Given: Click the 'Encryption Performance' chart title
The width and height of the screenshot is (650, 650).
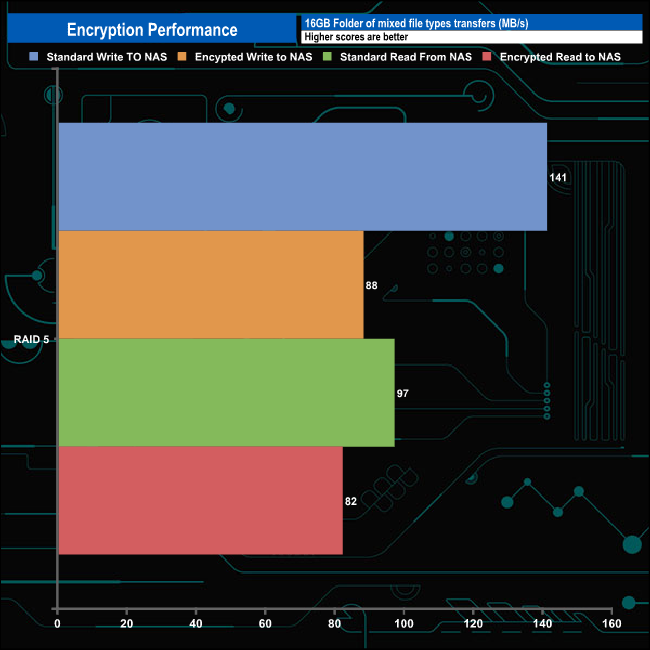Looking at the screenshot, I should (152, 30).
